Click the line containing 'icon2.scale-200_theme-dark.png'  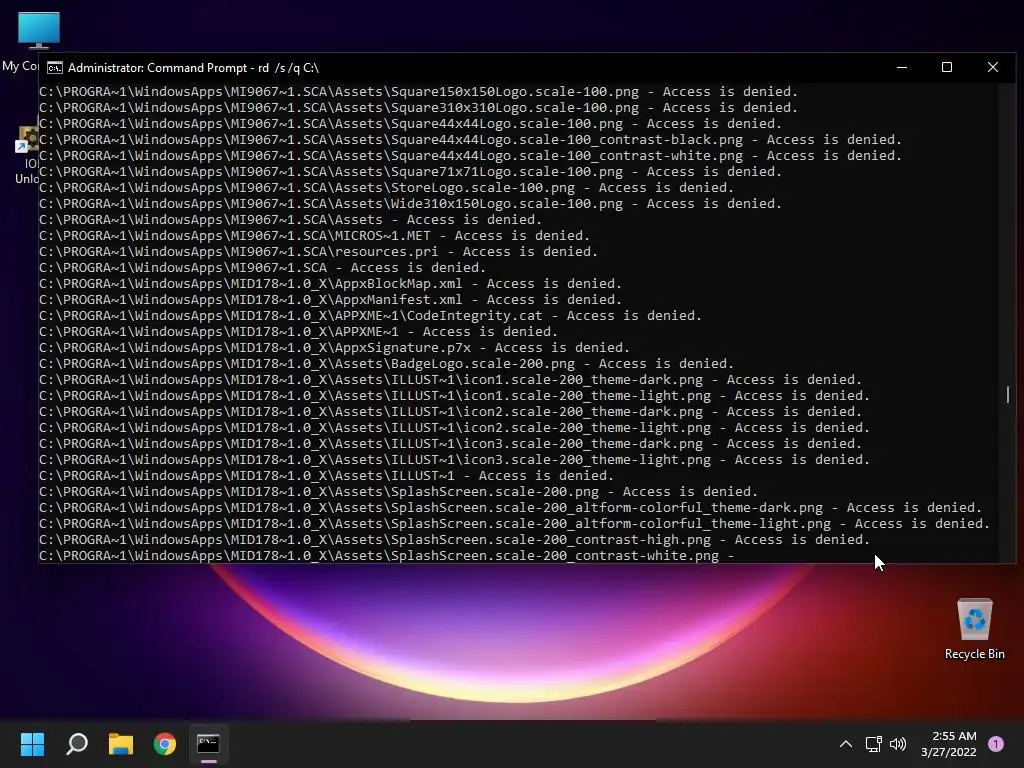(x=451, y=411)
